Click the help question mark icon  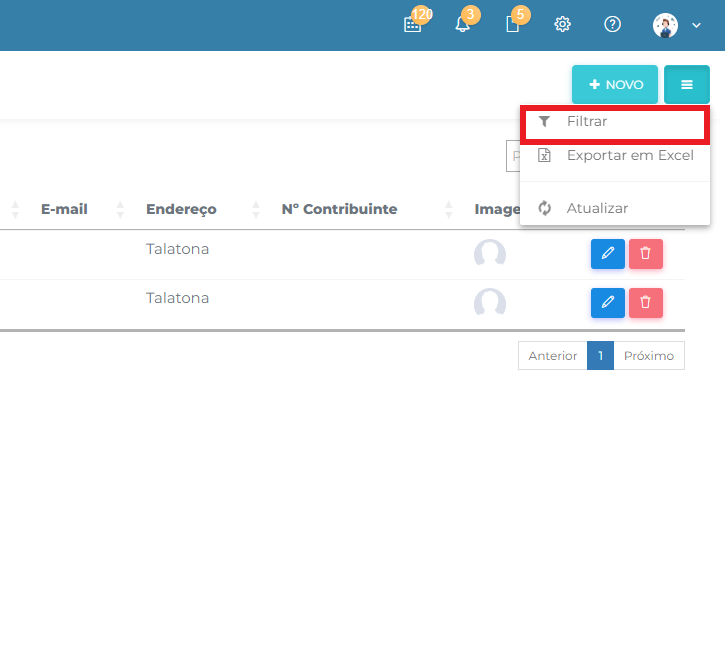point(613,25)
